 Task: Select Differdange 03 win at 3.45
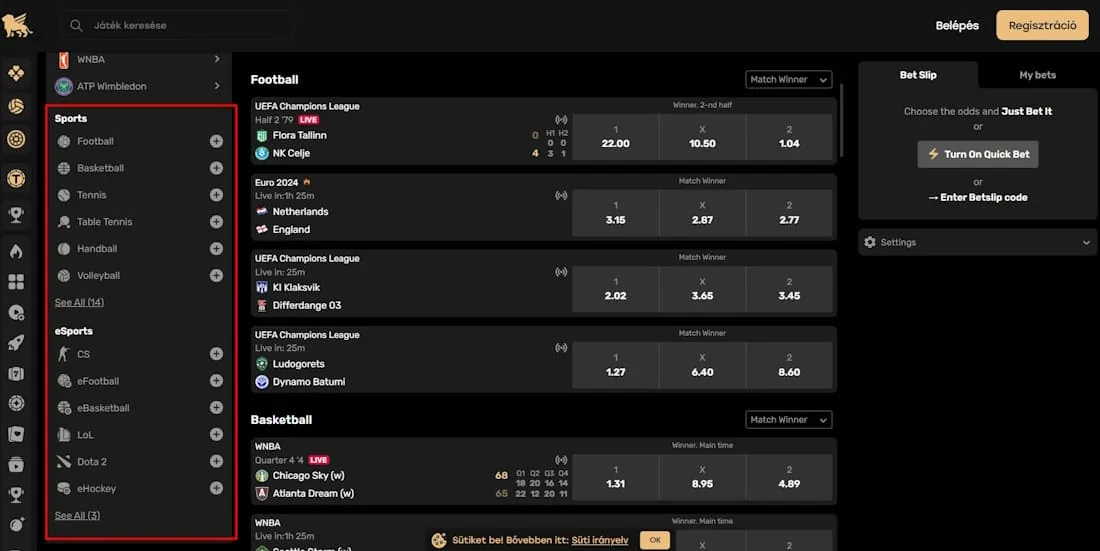pos(789,289)
